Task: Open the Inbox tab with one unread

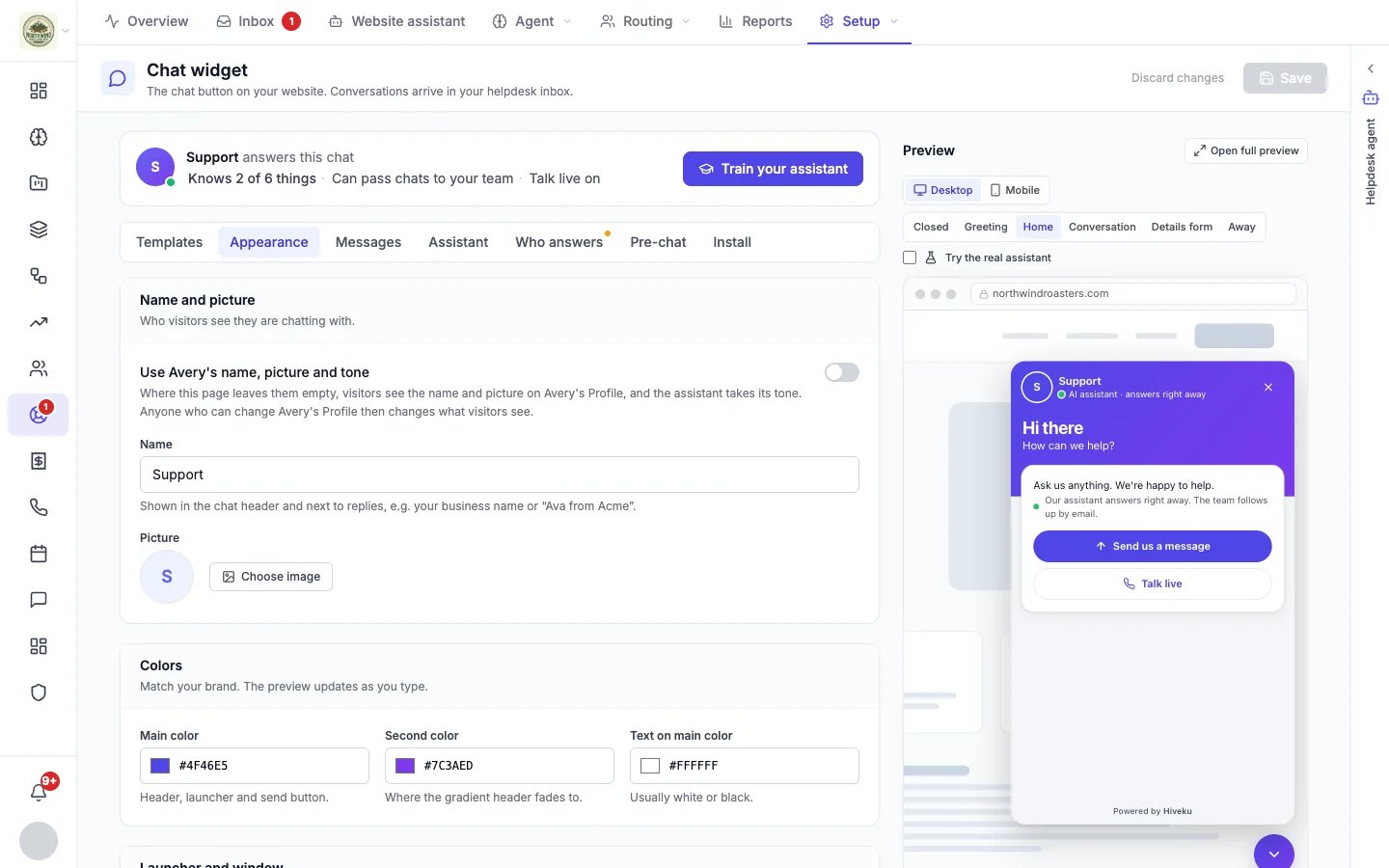Action: point(258,21)
